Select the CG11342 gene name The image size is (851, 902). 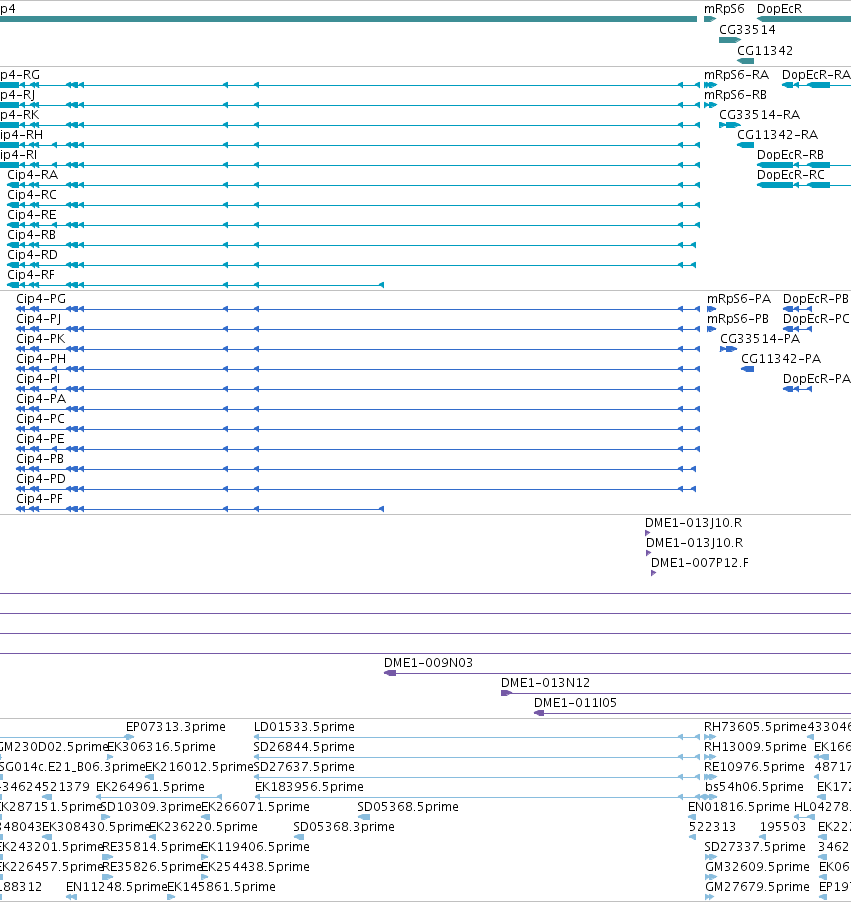(x=765, y=51)
